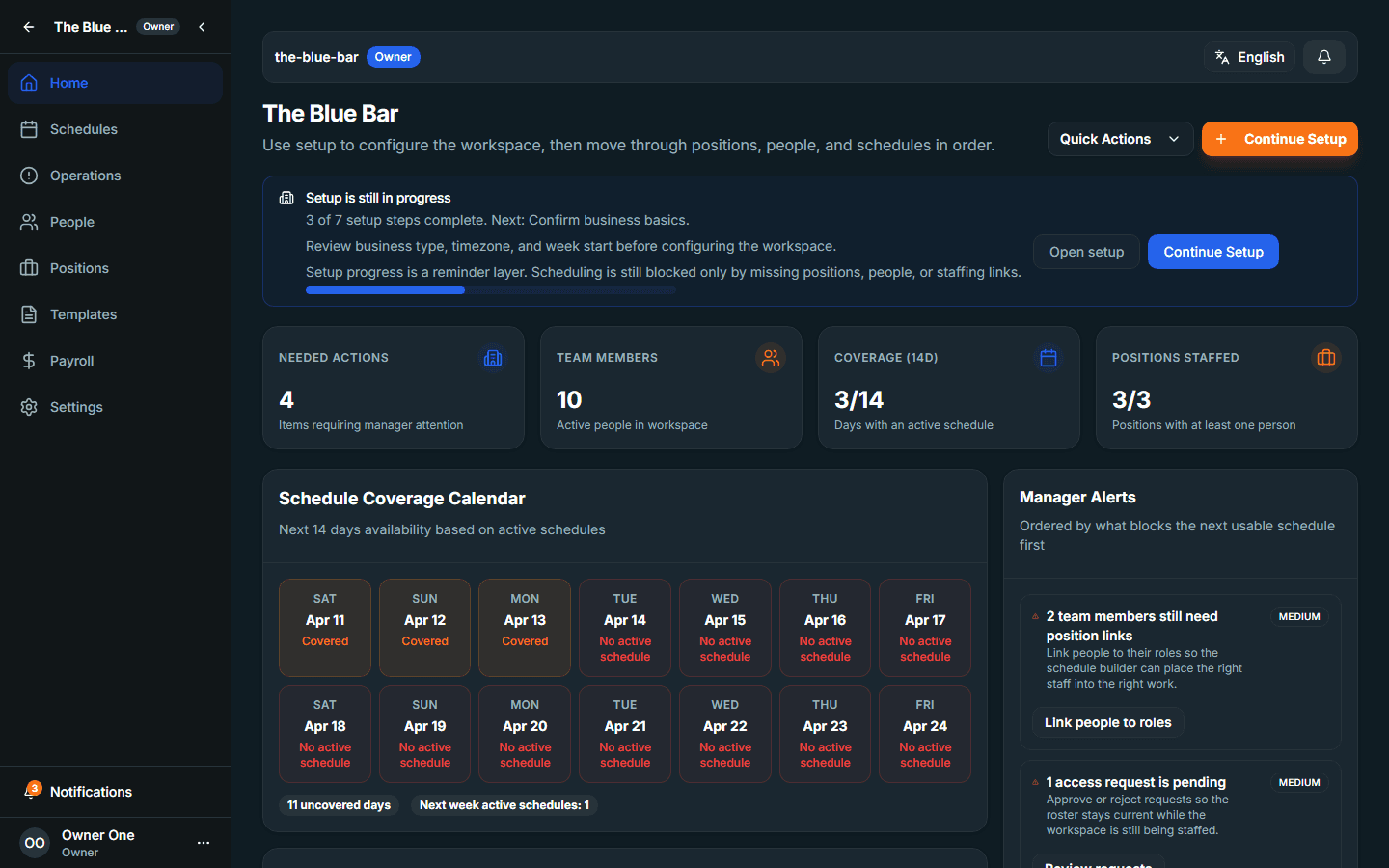Click the Settings gear icon
Image resolution: width=1389 pixels, height=868 pixels.
(29, 407)
